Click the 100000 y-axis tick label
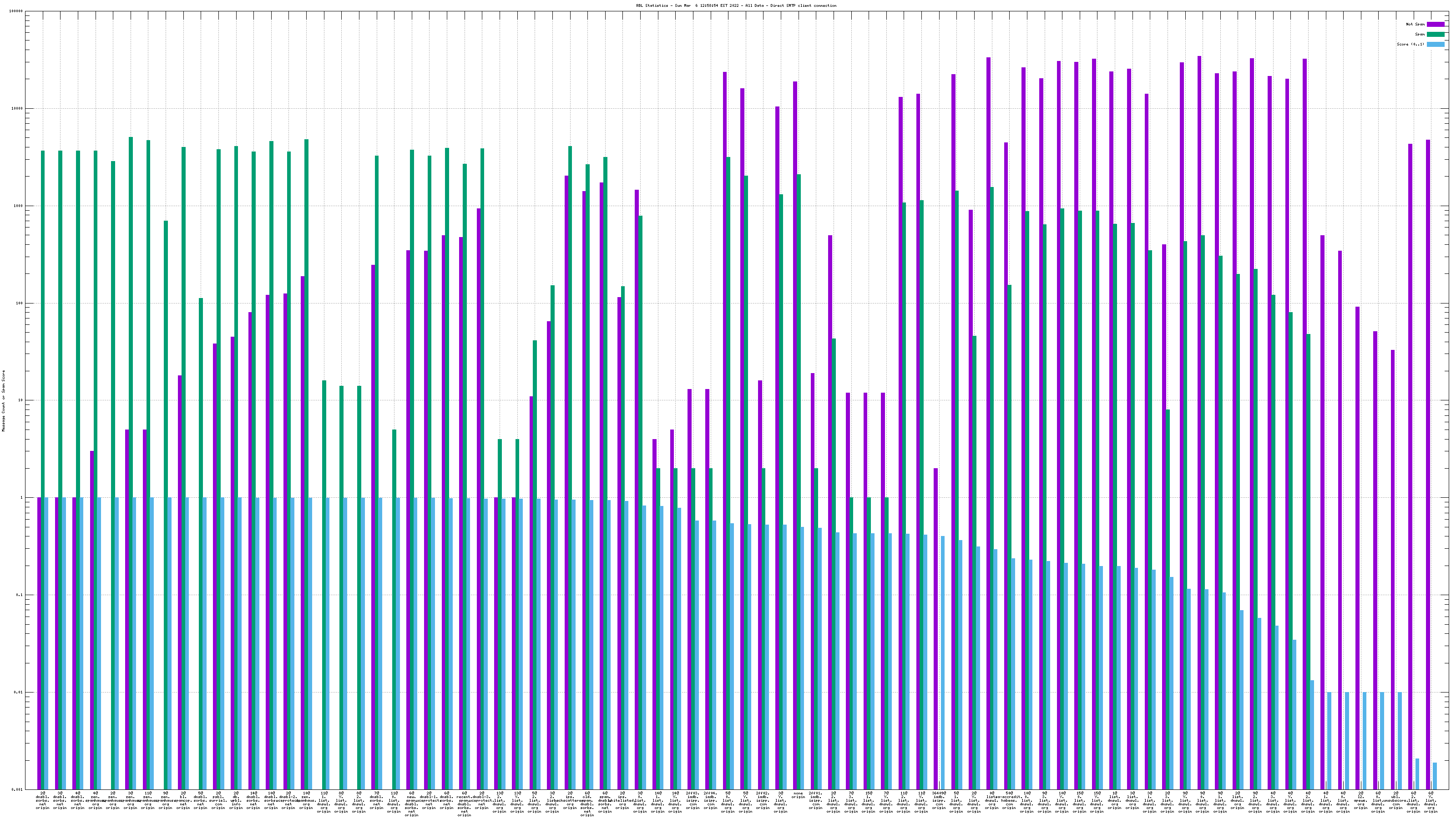Screen dimensions: 1456x819 pyautogui.click(x=16, y=11)
